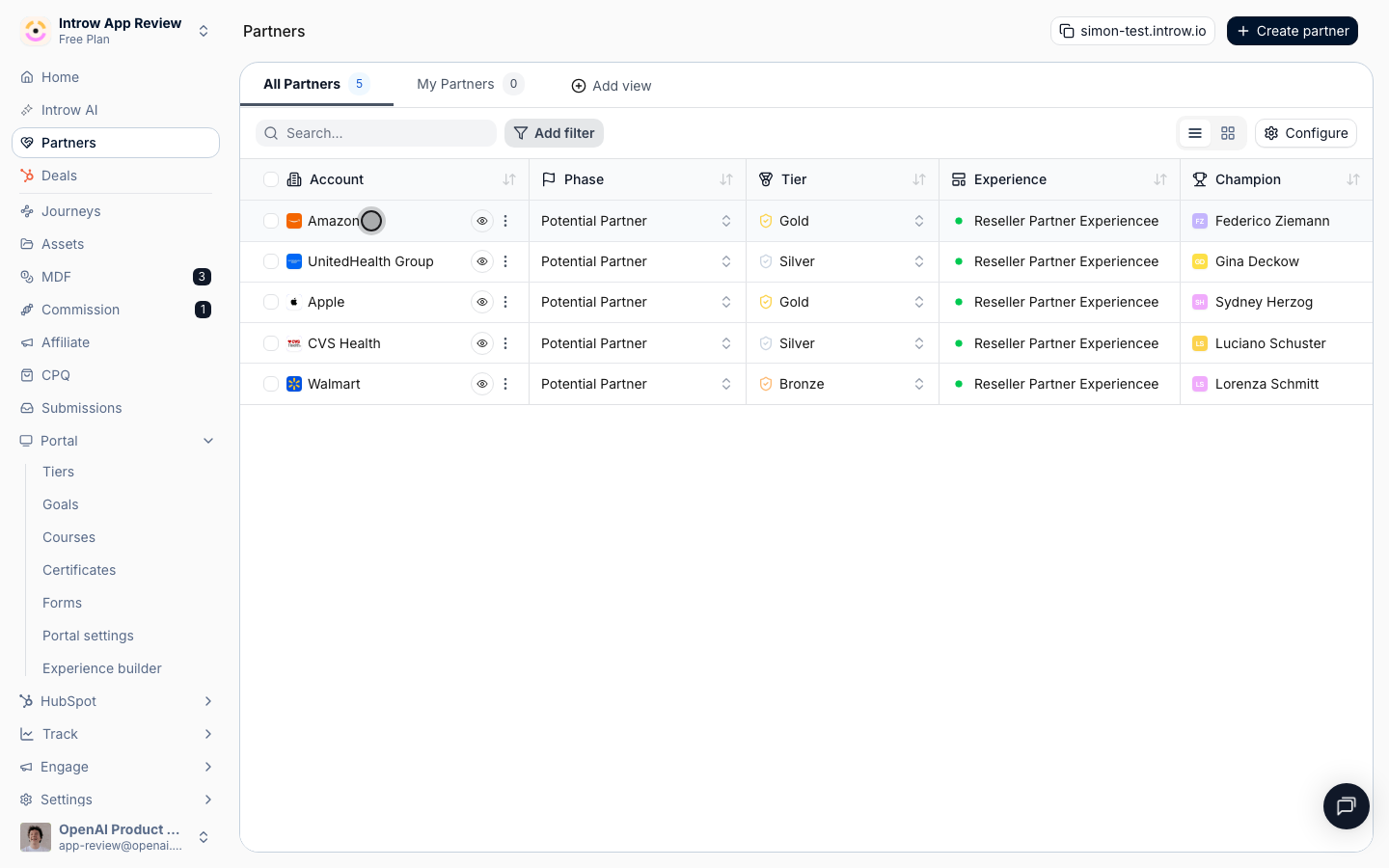
Task: Toggle eye visibility for Walmart
Action: point(482,384)
